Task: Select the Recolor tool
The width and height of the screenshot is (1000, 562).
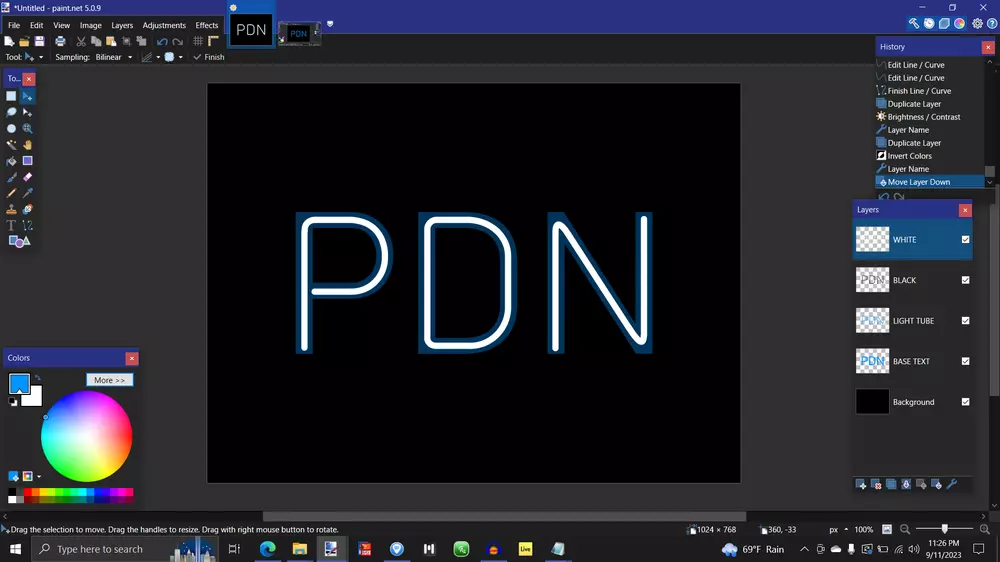Action: pos(27,209)
